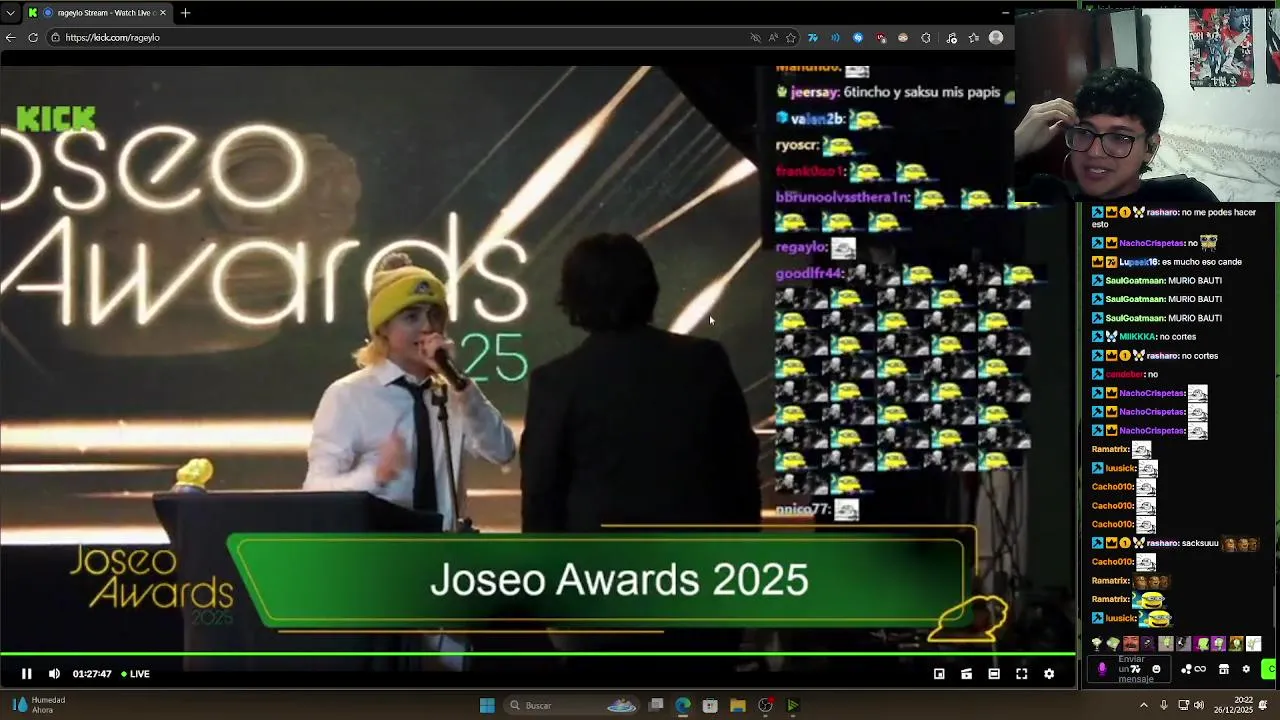
Task: Expand the tab list dropdown arrow
Action: pyautogui.click(x=10, y=13)
